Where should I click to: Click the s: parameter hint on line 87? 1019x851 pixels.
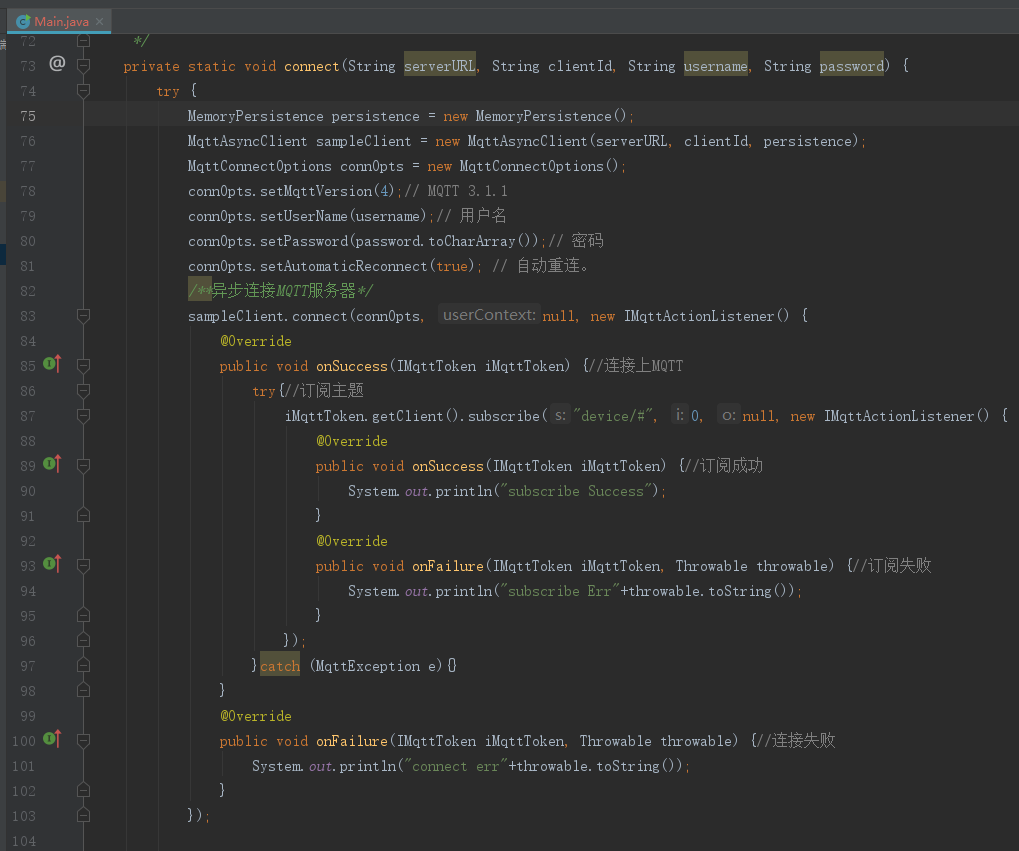tap(560, 415)
